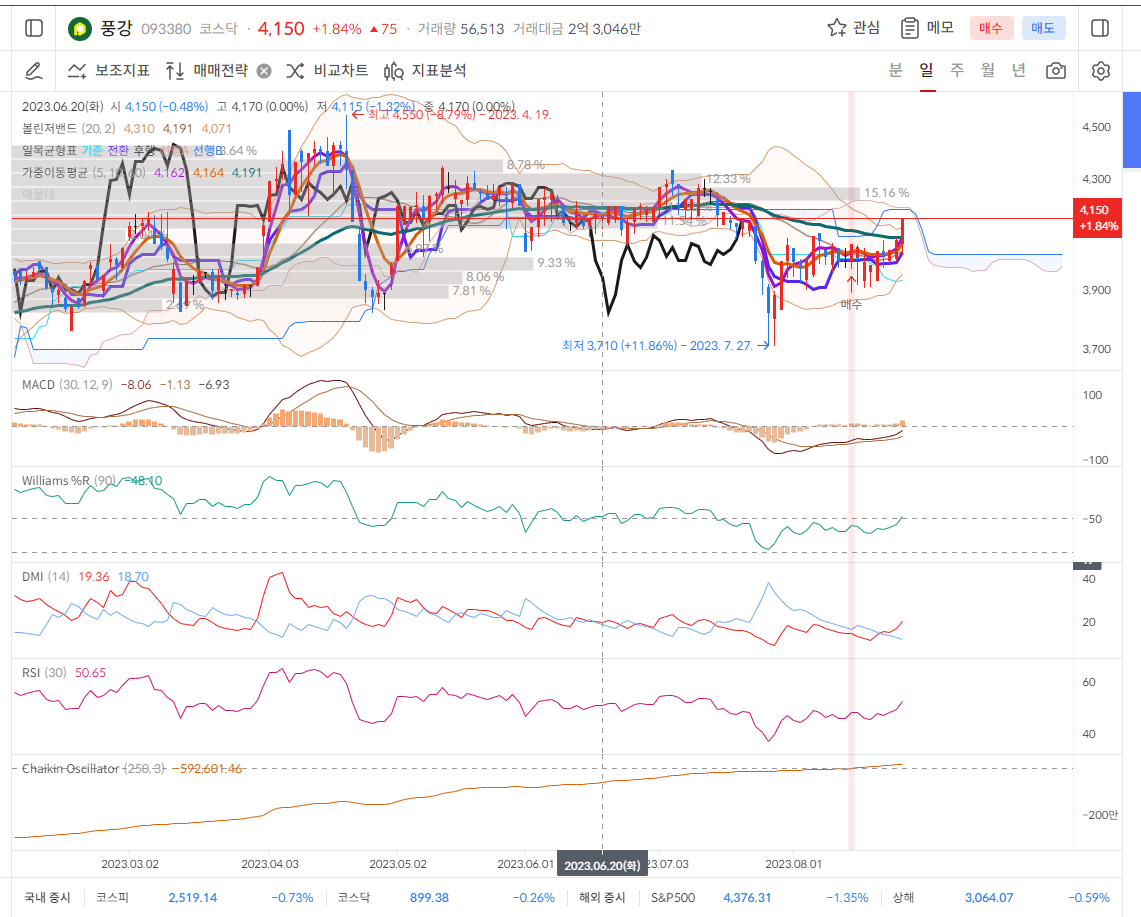1141x917 pixels.
Task: Click the 거래량 56,513 volume text
Action: (x=461, y=28)
